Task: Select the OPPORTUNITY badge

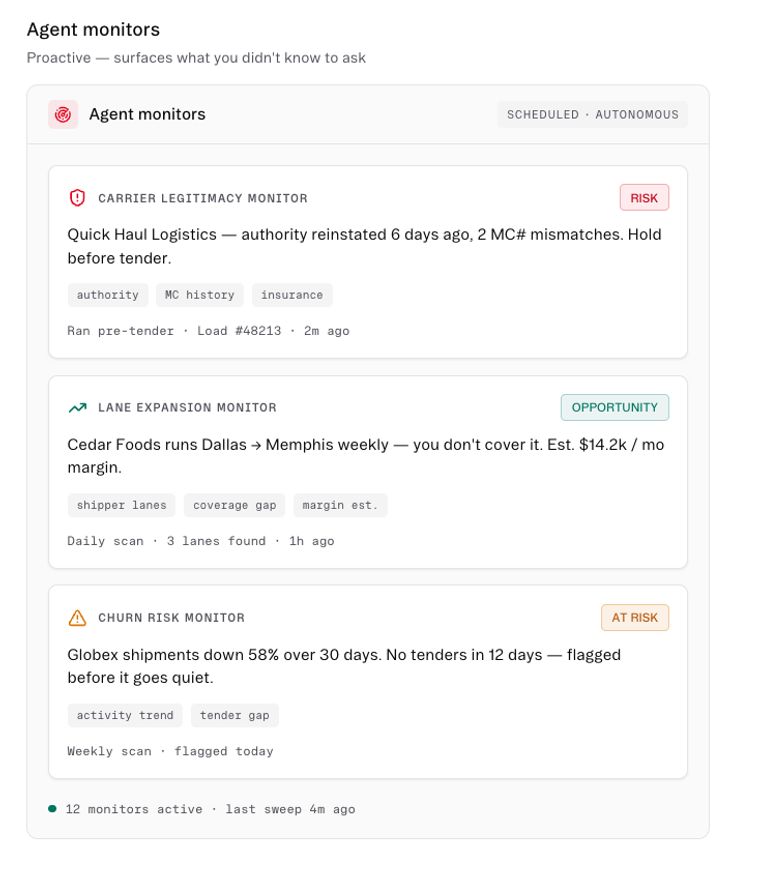Action: coord(615,408)
